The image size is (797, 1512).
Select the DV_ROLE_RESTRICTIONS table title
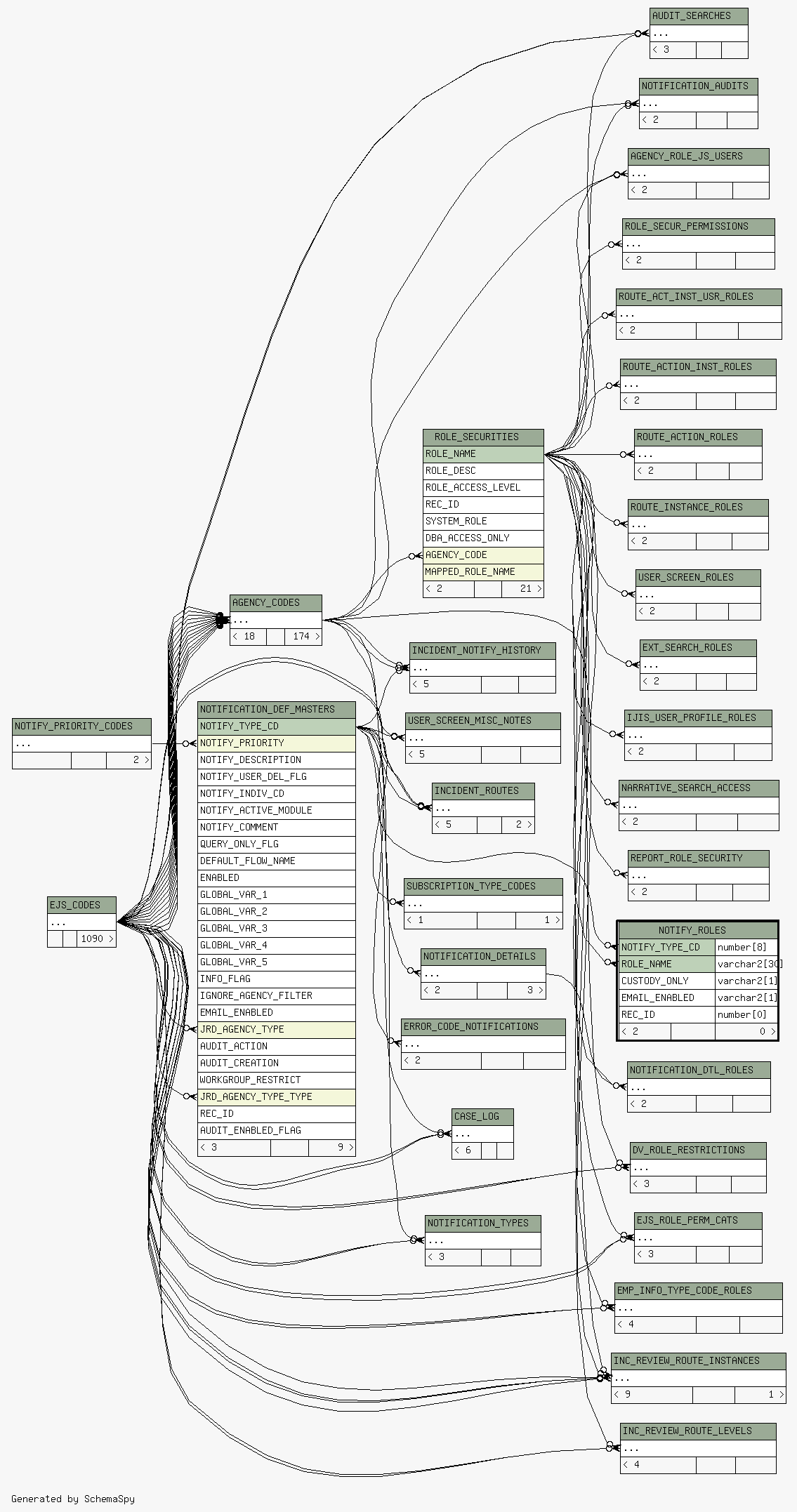(698, 1150)
